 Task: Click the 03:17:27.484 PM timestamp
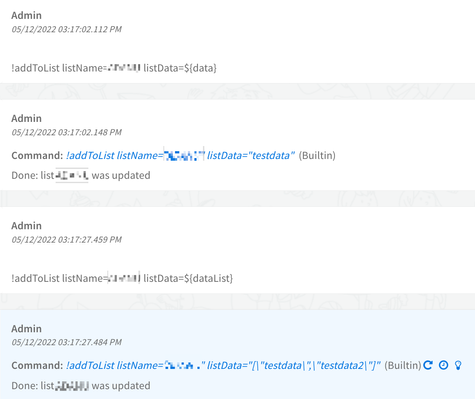click(67, 342)
